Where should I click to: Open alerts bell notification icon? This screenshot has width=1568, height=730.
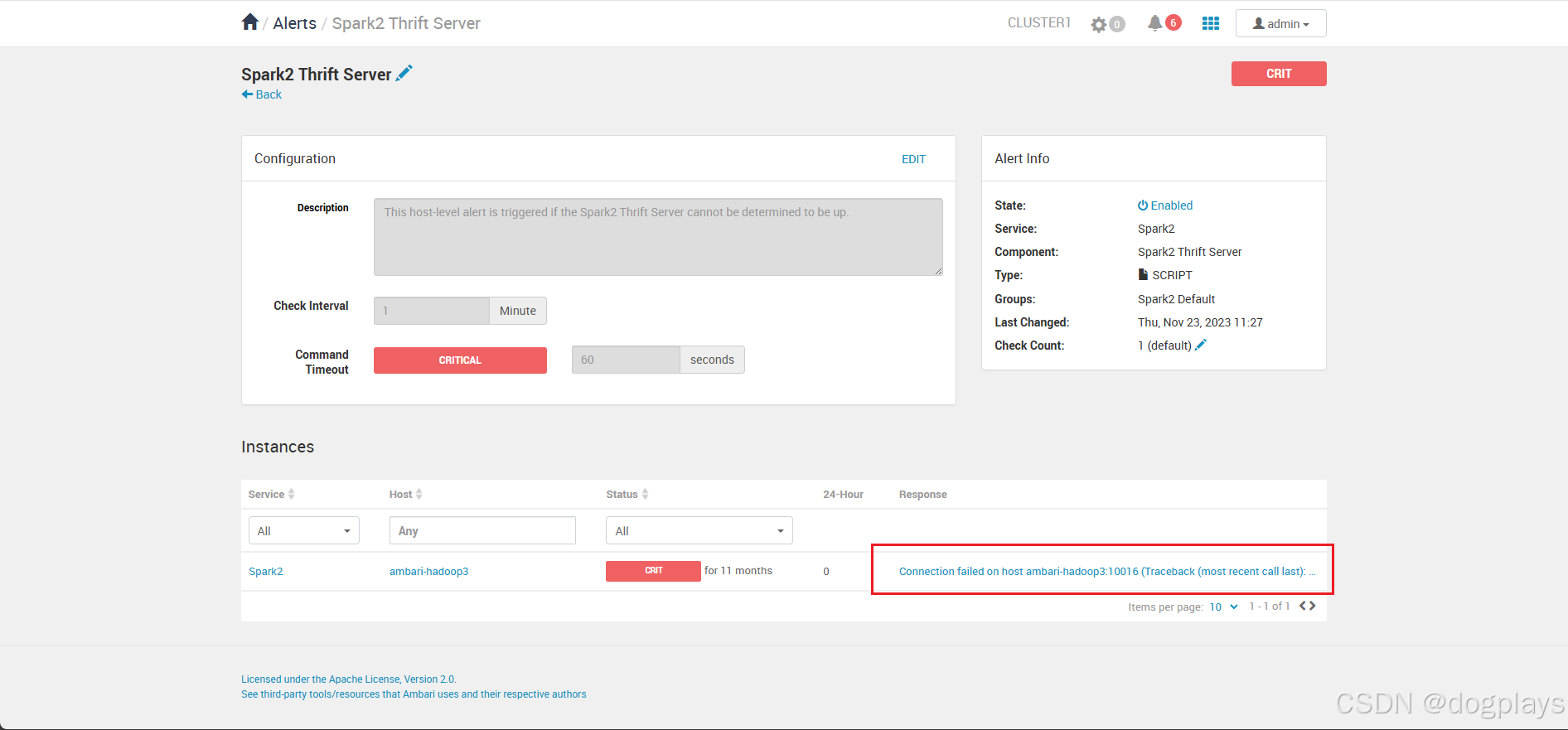click(x=1154, y=23)
